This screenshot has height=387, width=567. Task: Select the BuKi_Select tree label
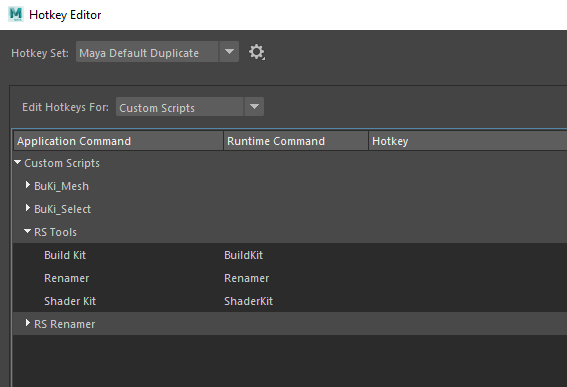(62, 209)
